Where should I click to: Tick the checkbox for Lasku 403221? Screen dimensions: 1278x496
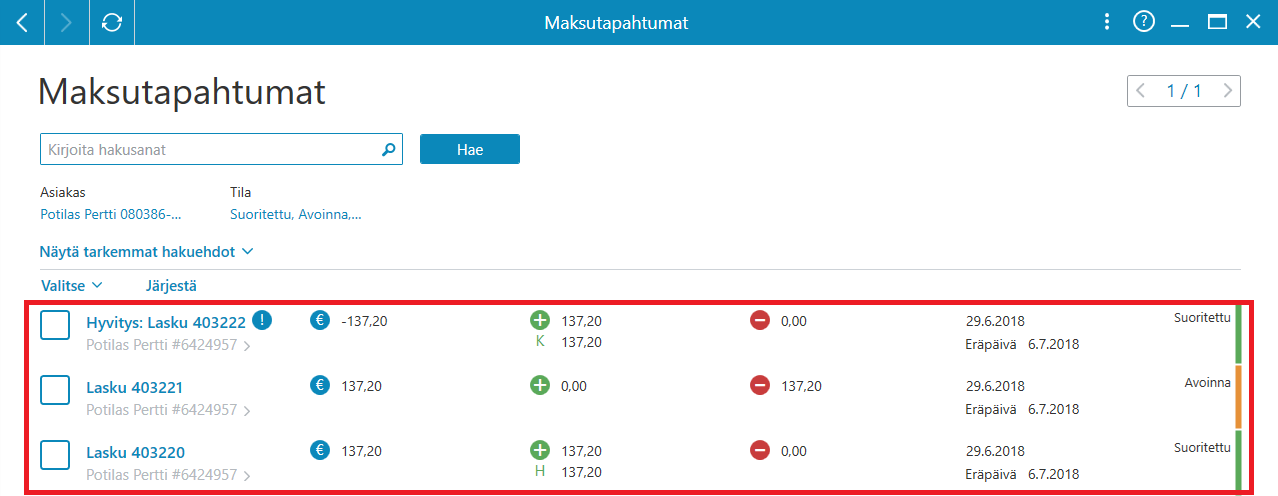[55, 390]
